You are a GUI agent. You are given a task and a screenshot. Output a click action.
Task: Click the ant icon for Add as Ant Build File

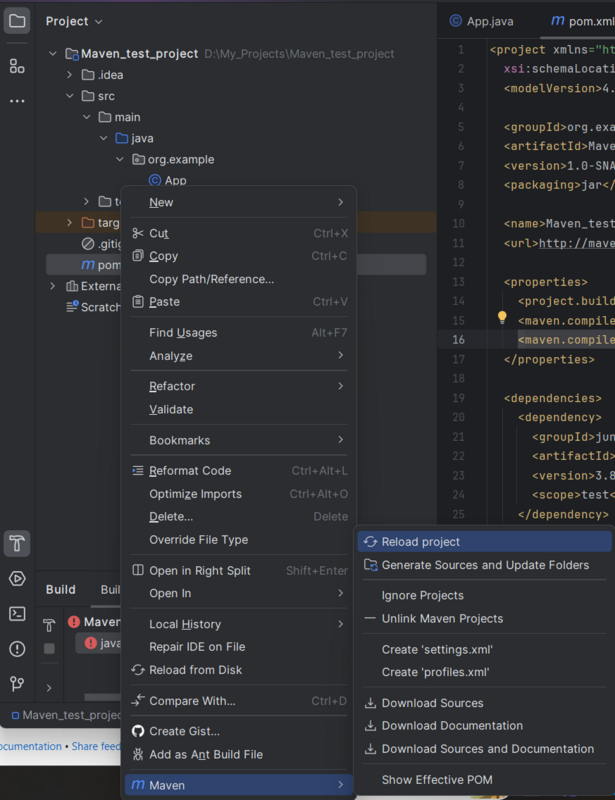138,754
